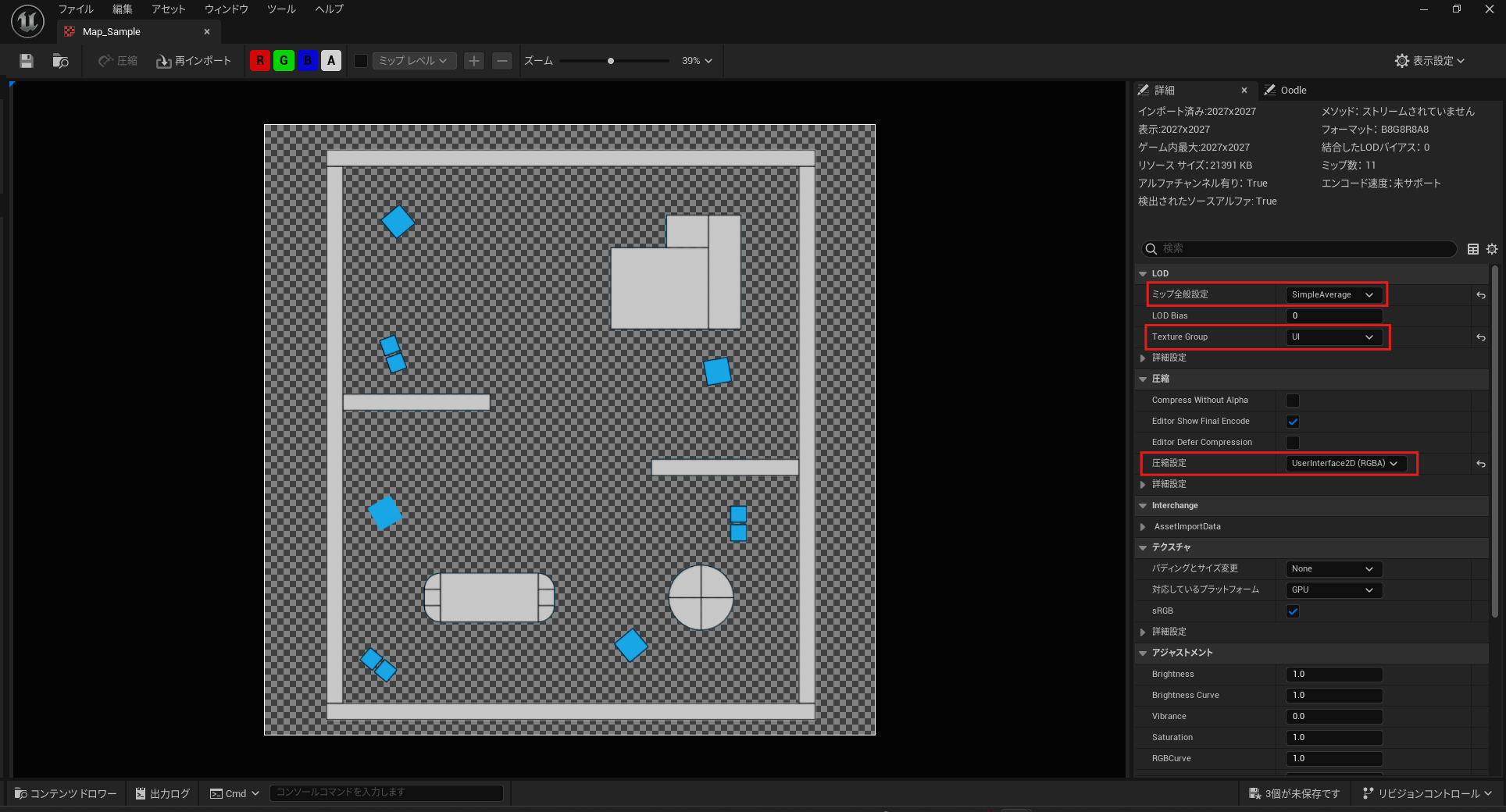Click the zoom slider handle
Image resolution: width=1506 pixels, height=812 pixels.
point(611,61)
